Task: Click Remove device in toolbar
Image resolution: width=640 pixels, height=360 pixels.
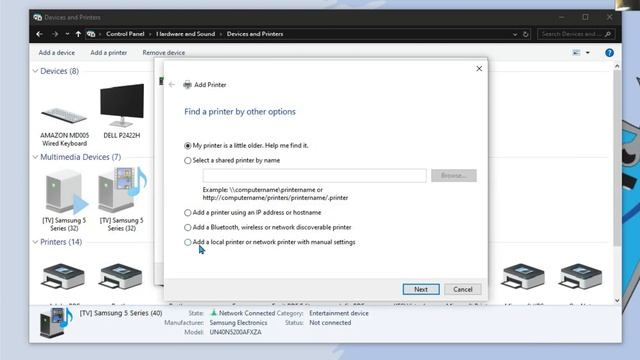Action: coord(164,53)
